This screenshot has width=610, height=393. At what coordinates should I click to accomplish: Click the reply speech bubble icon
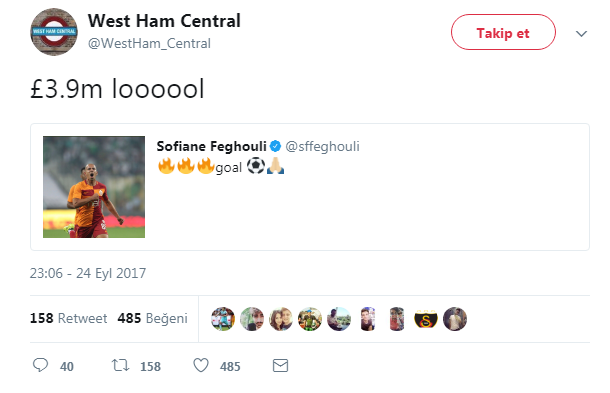coord(40,365)
